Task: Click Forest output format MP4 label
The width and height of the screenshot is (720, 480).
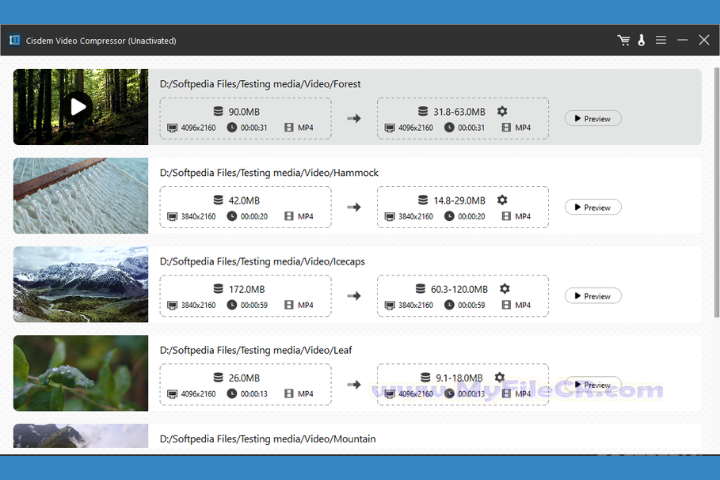Action: (x=523, y=128)
